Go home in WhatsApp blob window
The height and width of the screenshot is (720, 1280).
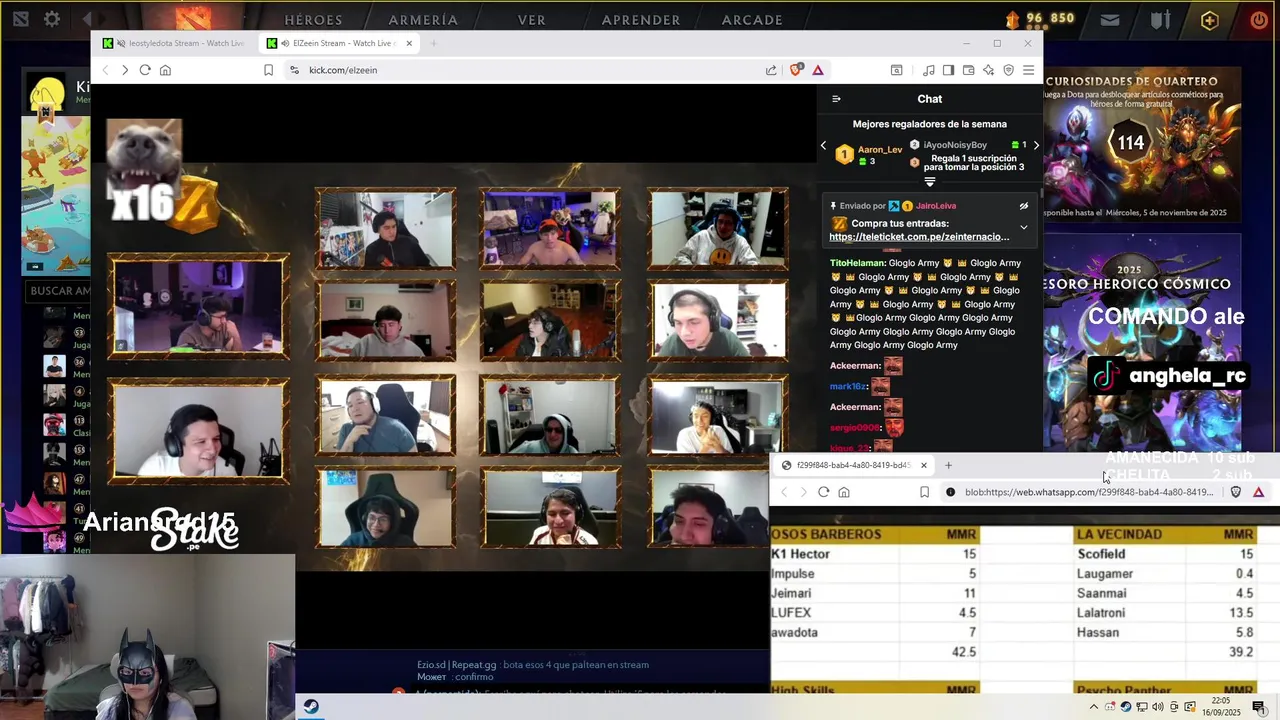point(844,492)
